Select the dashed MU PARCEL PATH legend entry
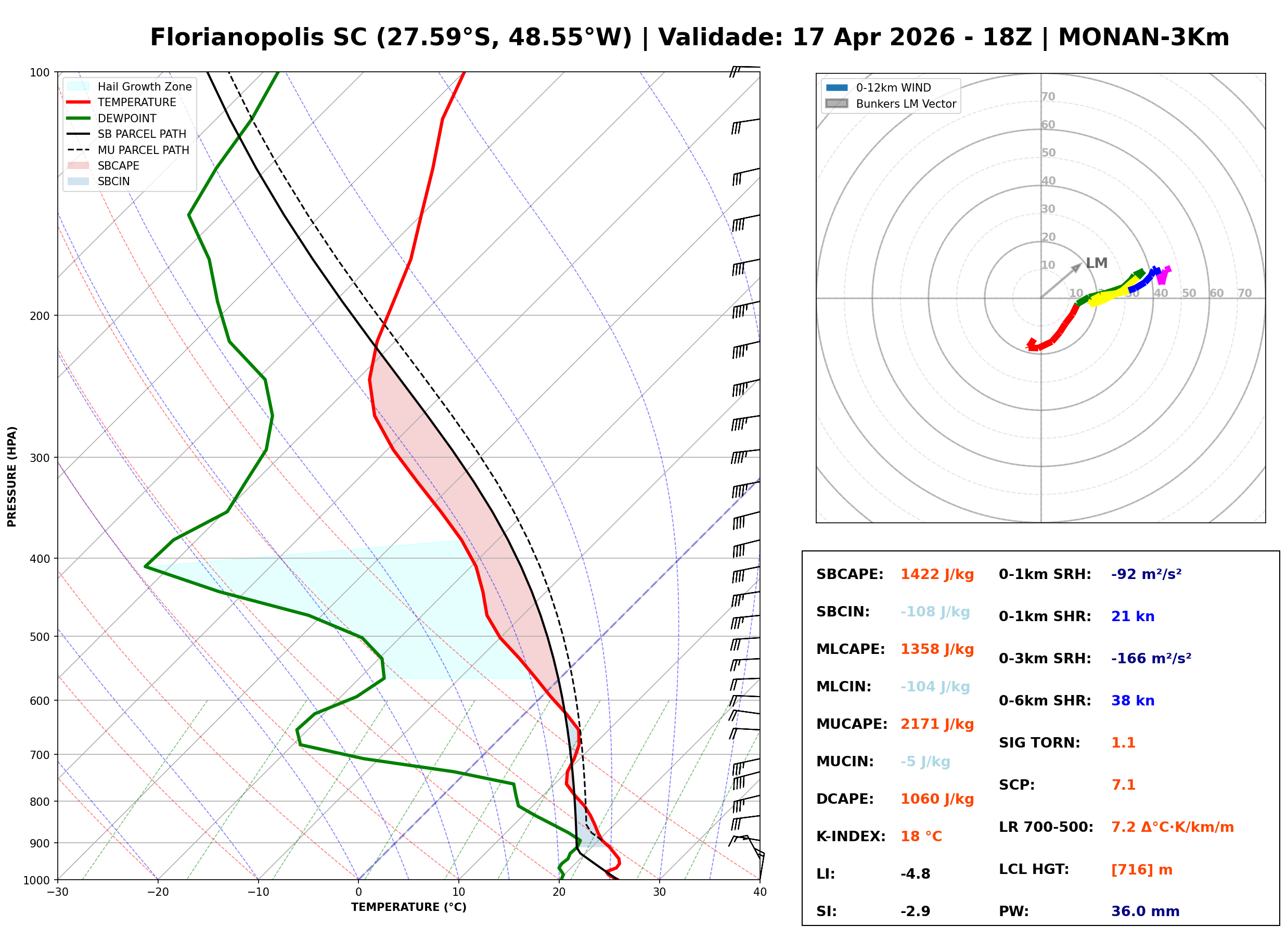This screenshot has width=1287, height=952. pos(79,150)
